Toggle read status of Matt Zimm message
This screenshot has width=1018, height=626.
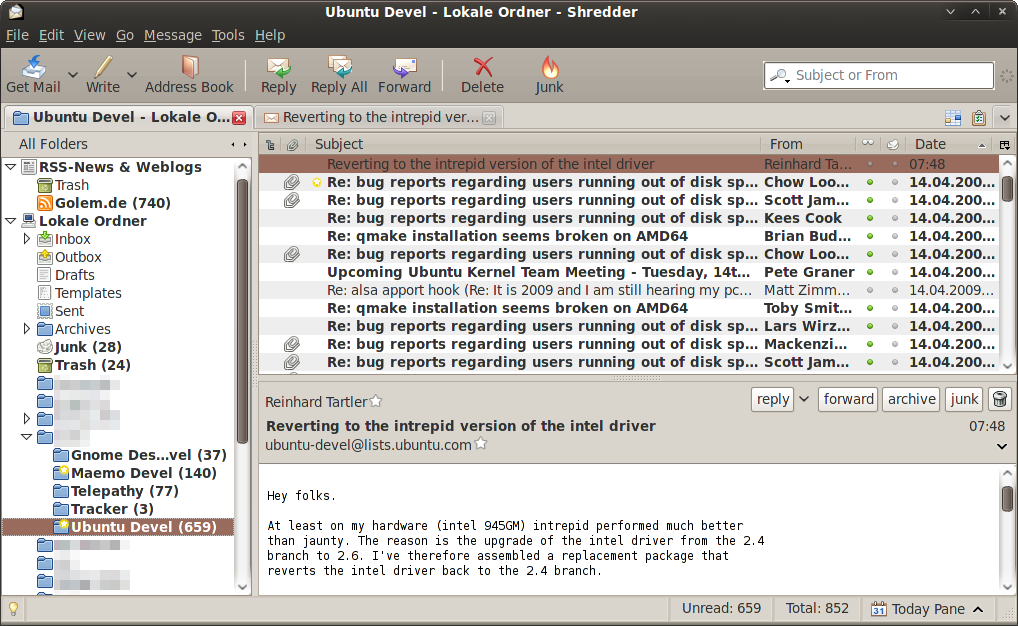click(x=870, y=290)
